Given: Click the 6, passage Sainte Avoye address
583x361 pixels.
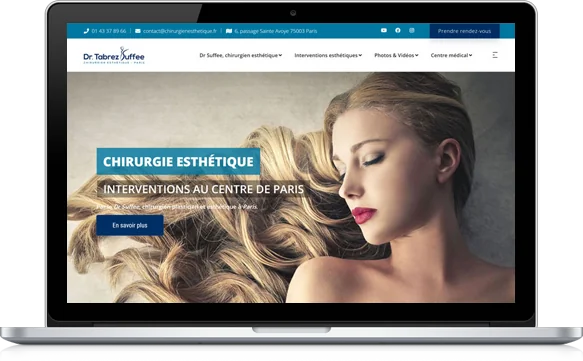Looking at the screenshot, I should [276, 31].
